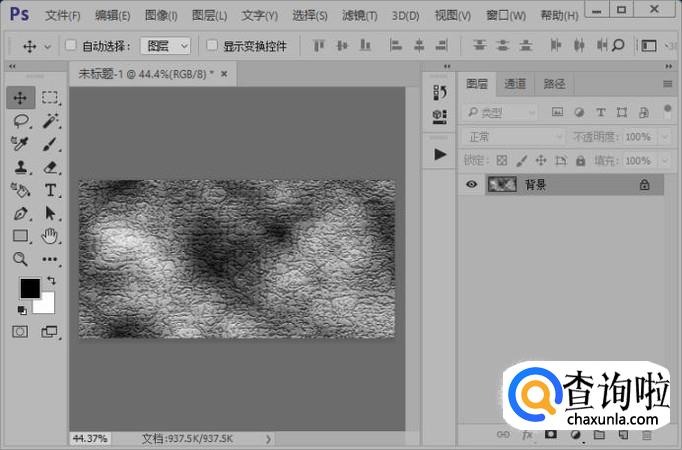Image resolution: width=682 pixels, height=450 pixels.
Task: Select the Rectangular Marquee tool
Action: (x=50, y=97)
